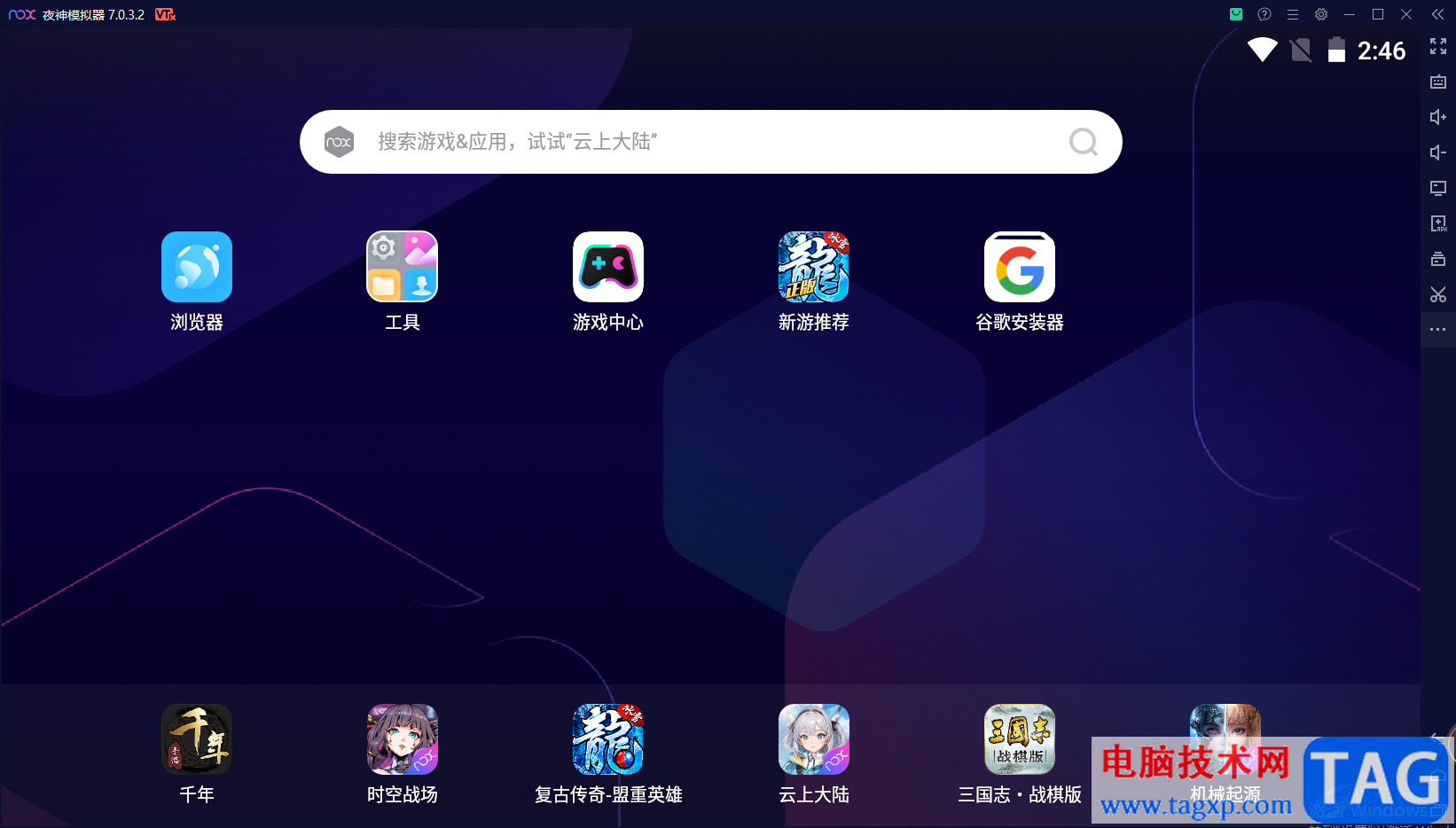
Task: Close the Nox emulator window
Action: [x=1406, y=14]
